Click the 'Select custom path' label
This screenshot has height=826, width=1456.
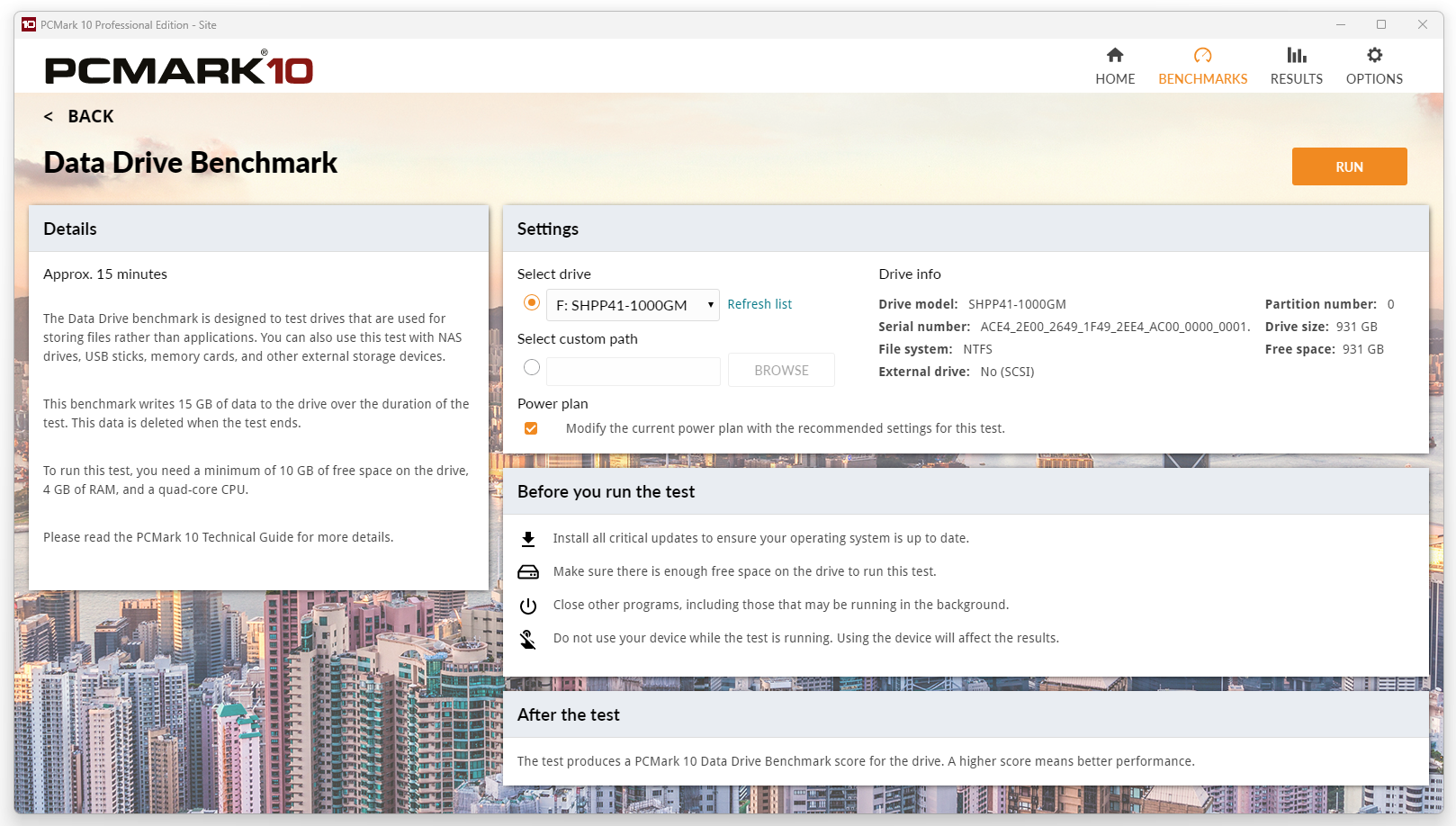point(578,339)
